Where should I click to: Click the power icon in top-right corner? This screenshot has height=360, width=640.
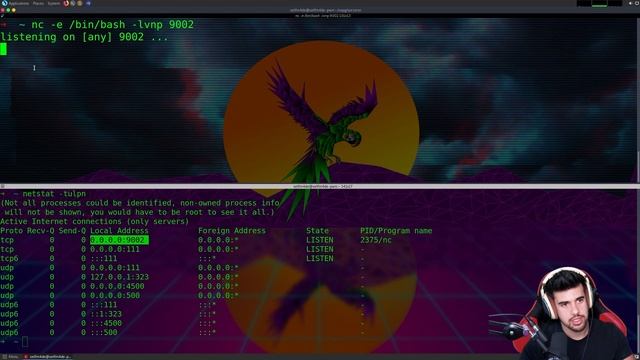637,3
